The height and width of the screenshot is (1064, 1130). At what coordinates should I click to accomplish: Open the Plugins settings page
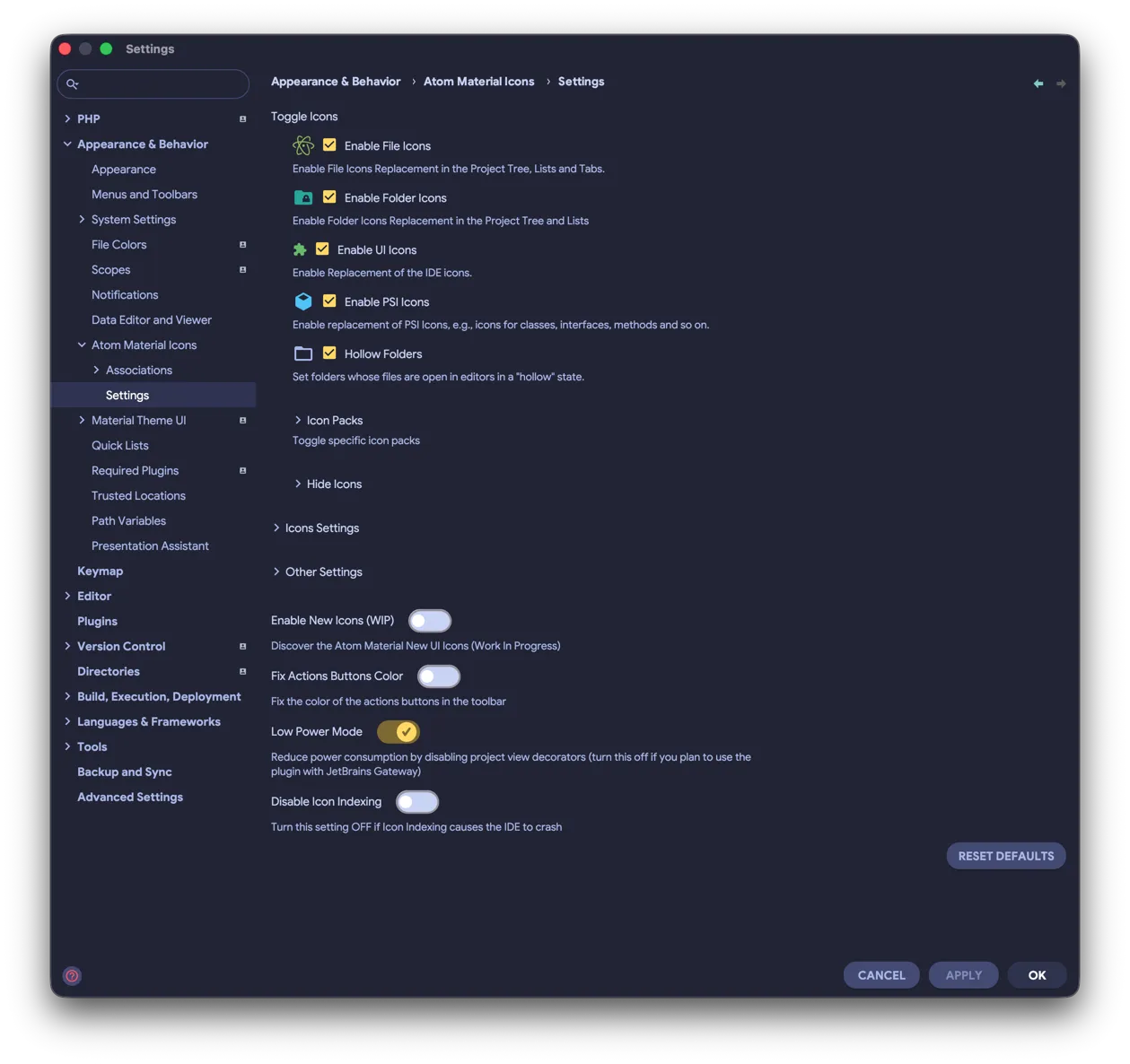click(x=97, y=621)
